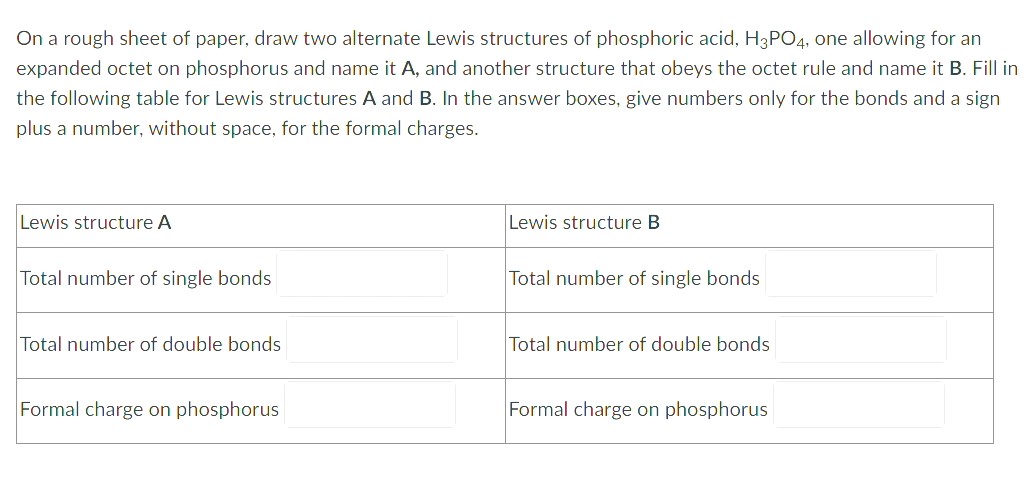Screen dimensions: 1033x483
Task: Click the 'Total number of double bonds' label under B
Action: [639, 344]
